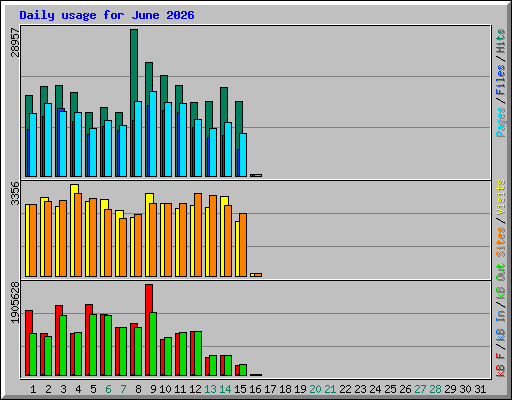Click the green day 28 axis label
The image size is (512, 400).
pos(435,389)
